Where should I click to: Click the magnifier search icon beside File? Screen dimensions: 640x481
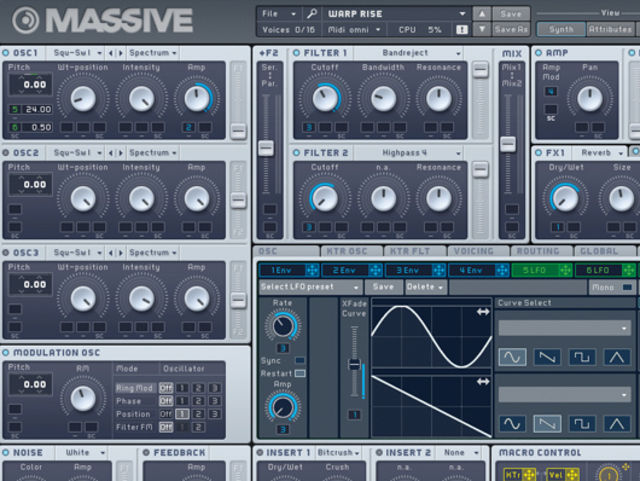point(312,14)
